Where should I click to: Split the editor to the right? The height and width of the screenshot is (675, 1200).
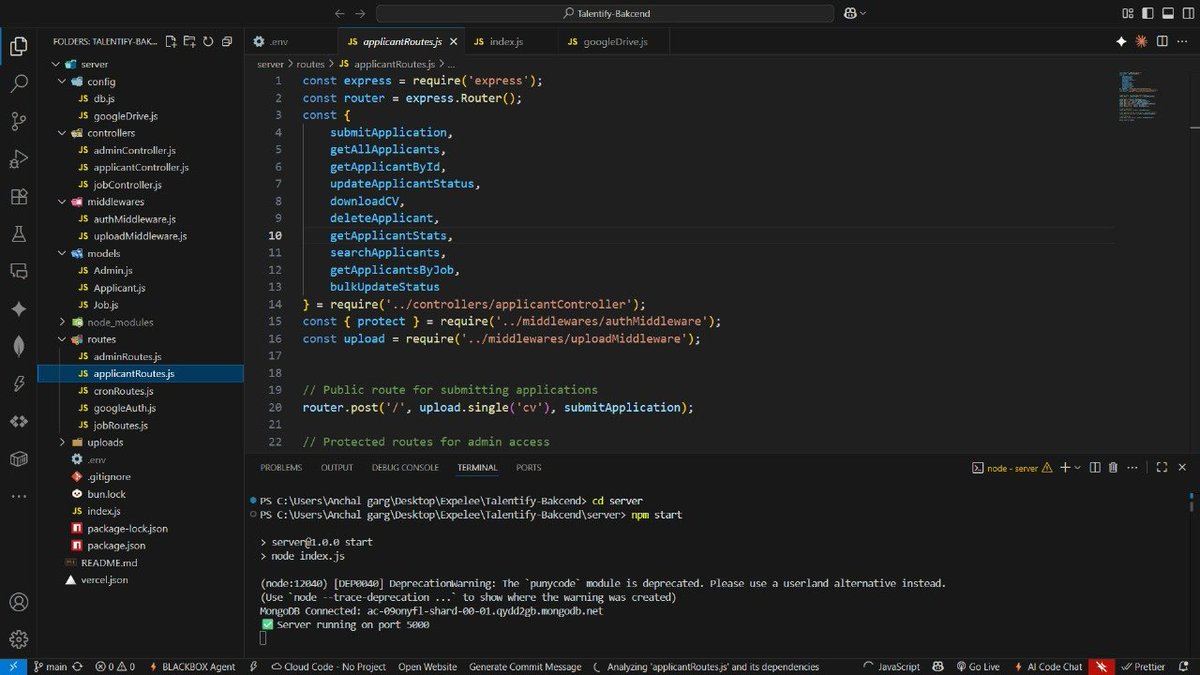(x=1160, y=42)
